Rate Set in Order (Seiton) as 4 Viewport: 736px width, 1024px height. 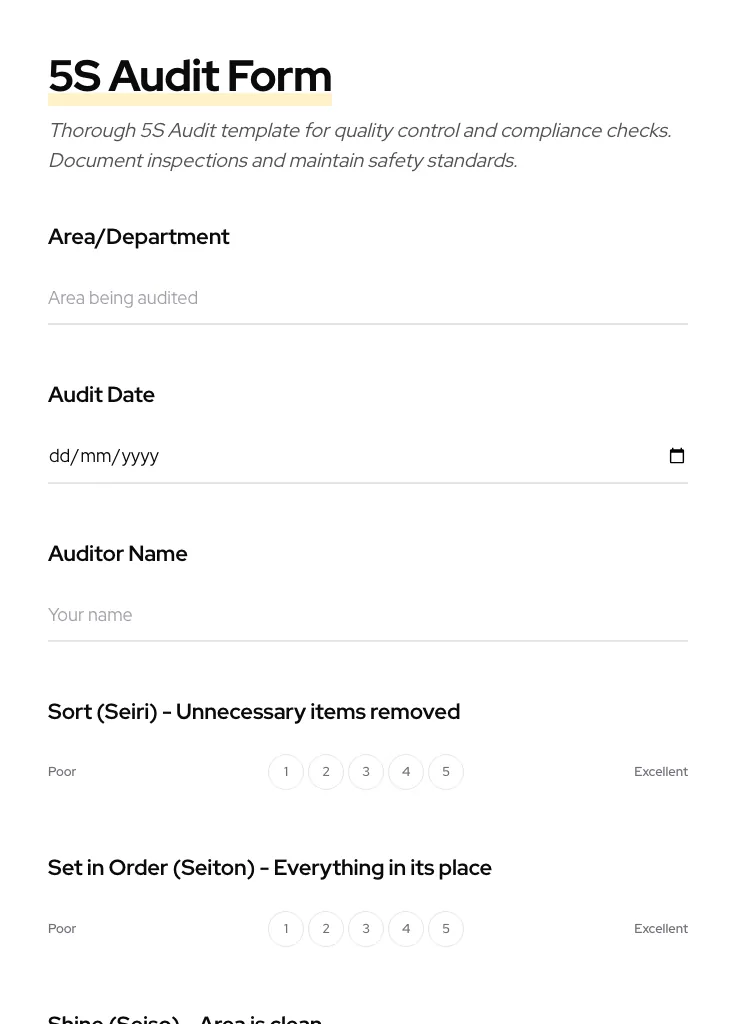tap(406, 928)
